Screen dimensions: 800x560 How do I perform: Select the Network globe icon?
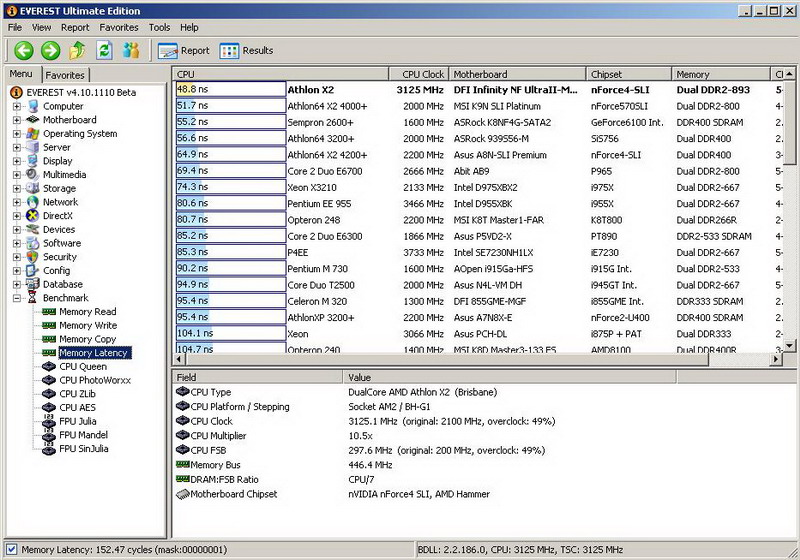pyautogui.click(x=33, y=202)
